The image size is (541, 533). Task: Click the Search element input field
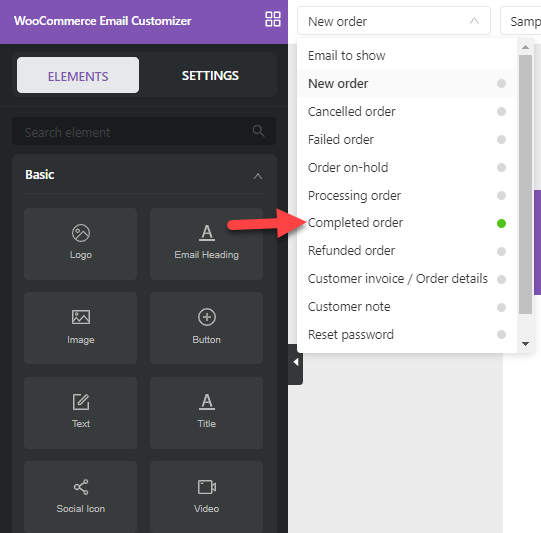click(144, 131)
